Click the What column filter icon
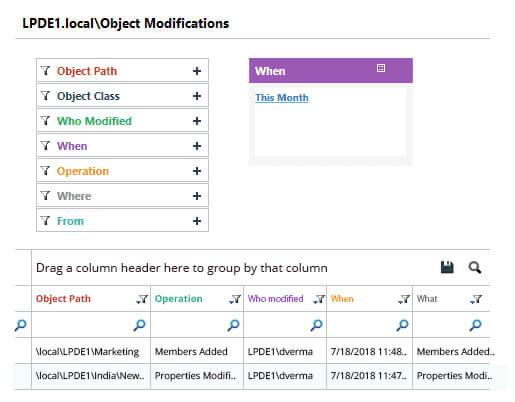Viewport: 515px width, 402px height. (476, 299)
